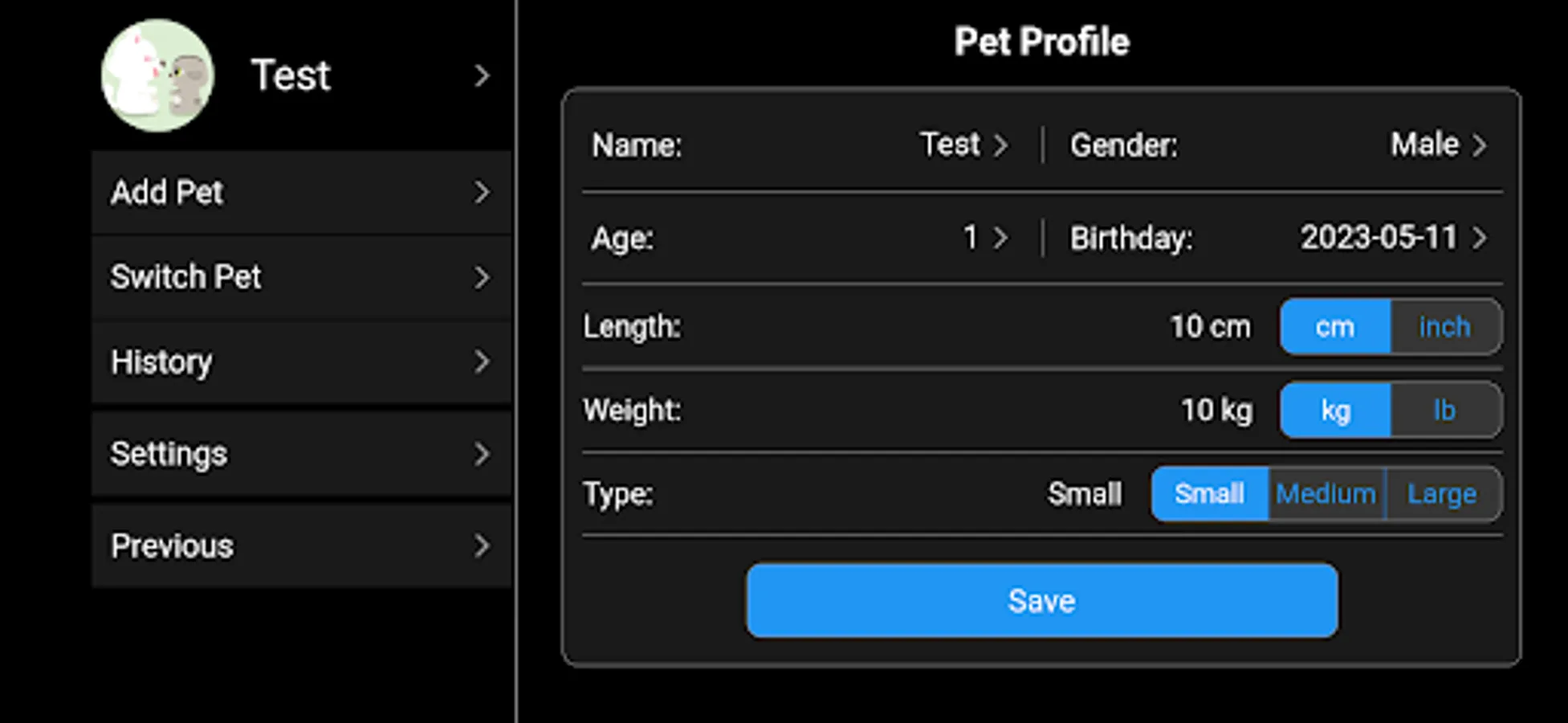Click the Add Pet arrow icon
The height and width of the screenshot is (723, 1568).
click(481, 192)
